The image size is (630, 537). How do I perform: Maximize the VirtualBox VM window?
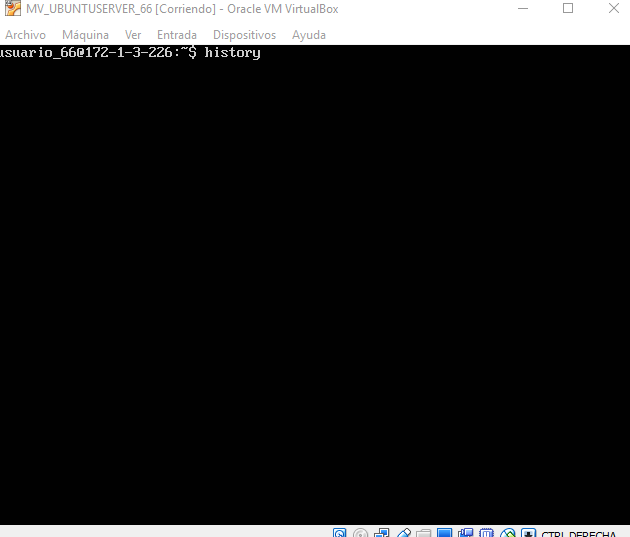point(568,9)
